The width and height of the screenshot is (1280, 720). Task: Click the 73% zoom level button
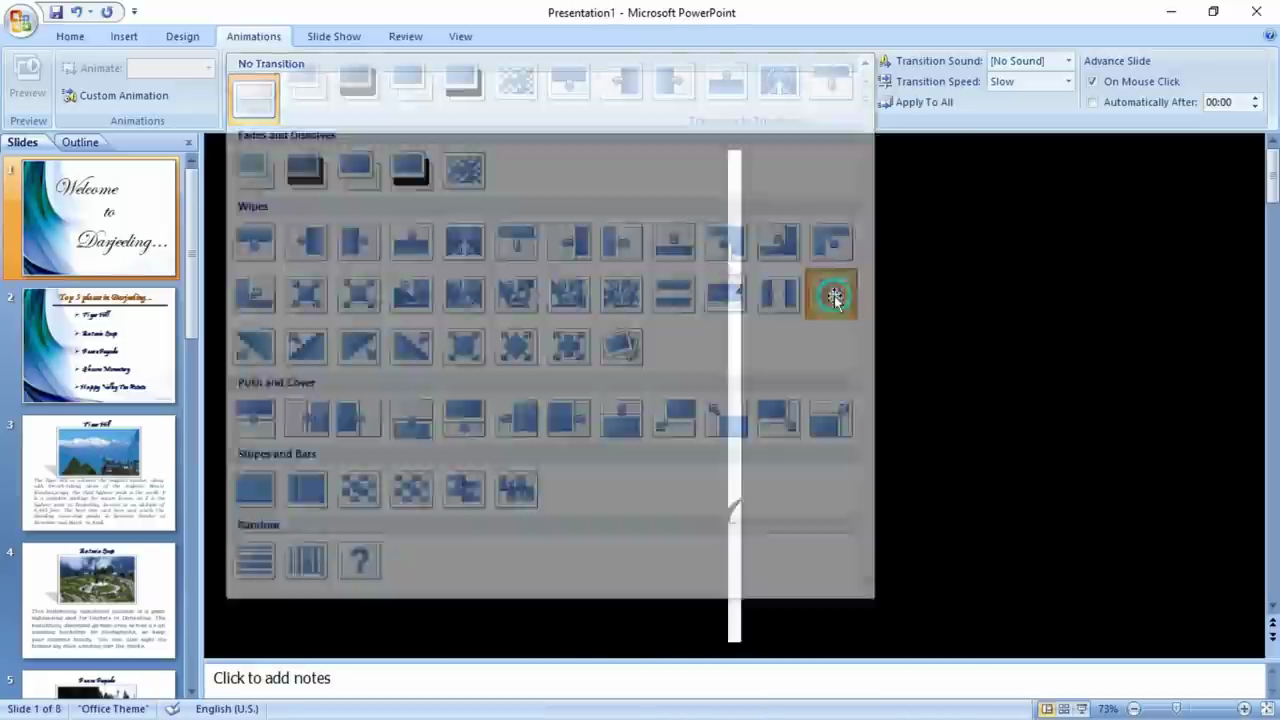1107,709
